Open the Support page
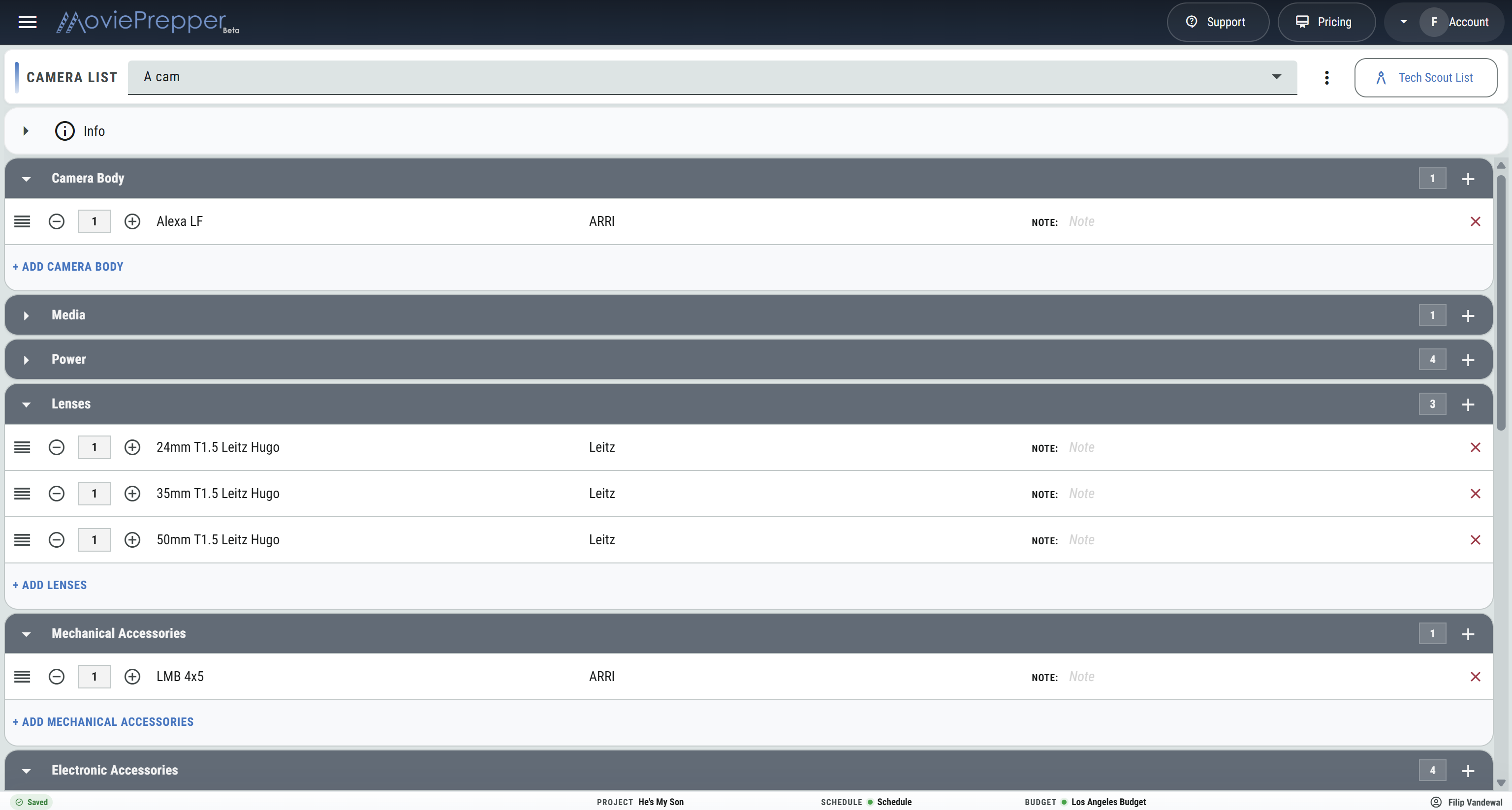Screen dimensions: 1512x810 (1217, 22)
